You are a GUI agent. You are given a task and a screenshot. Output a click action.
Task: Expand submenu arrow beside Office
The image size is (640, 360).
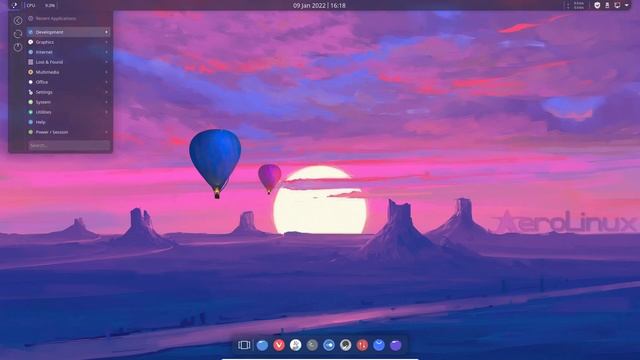(x=107, y=82)
